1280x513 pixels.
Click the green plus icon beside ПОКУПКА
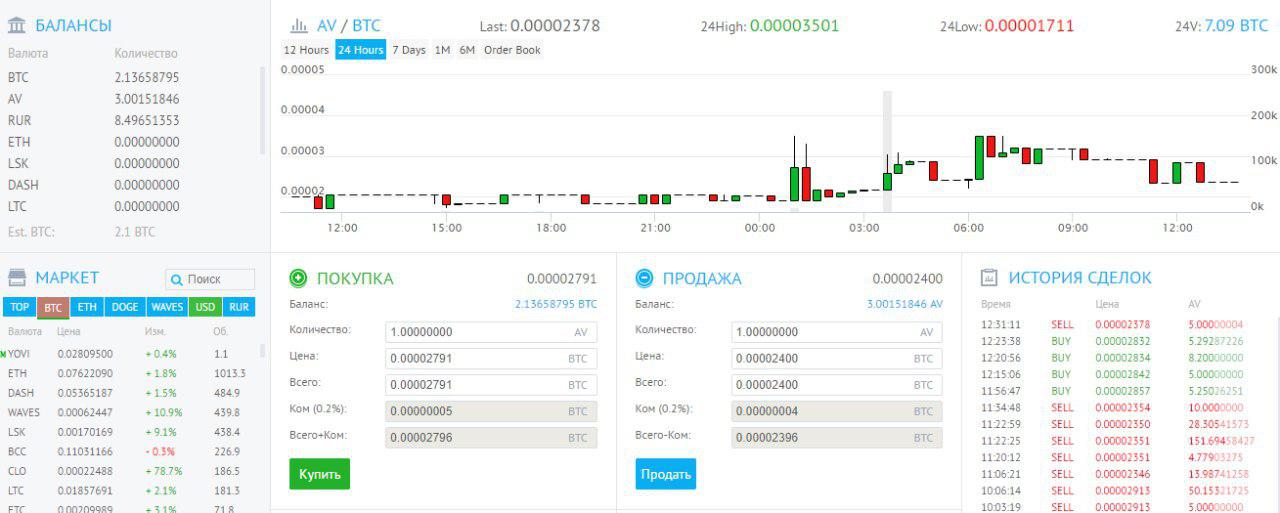tap(298, 278)
